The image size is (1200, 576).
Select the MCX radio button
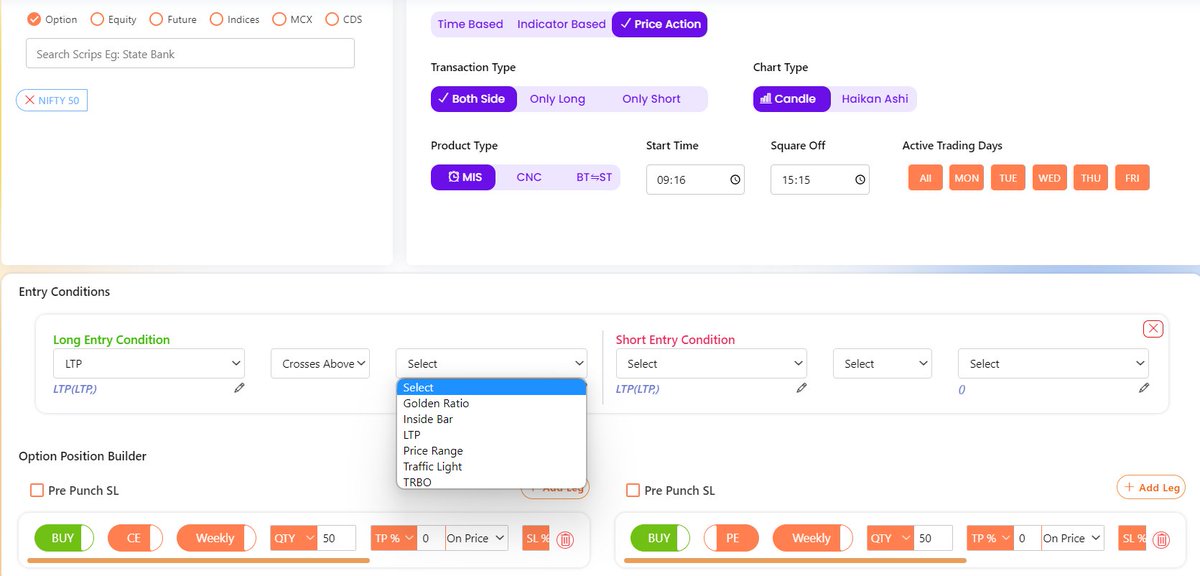click(279, 19)
